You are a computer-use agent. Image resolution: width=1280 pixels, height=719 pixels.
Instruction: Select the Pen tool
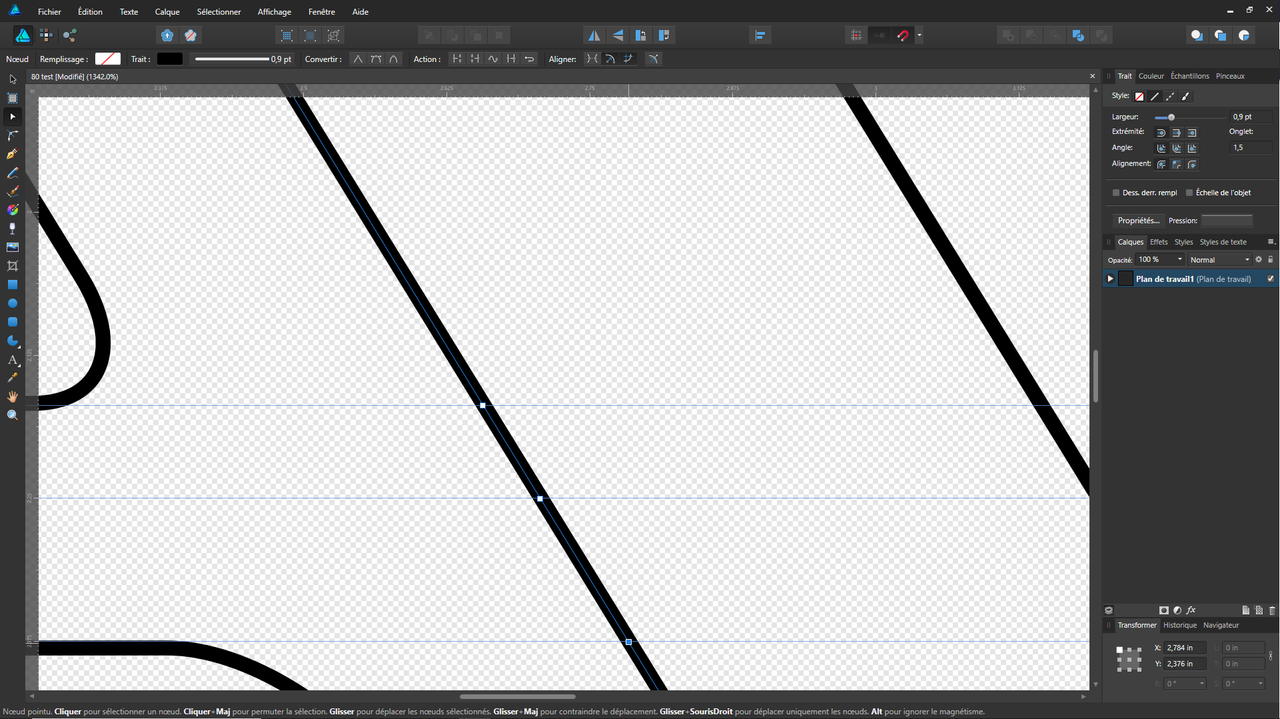coord(13,154)
